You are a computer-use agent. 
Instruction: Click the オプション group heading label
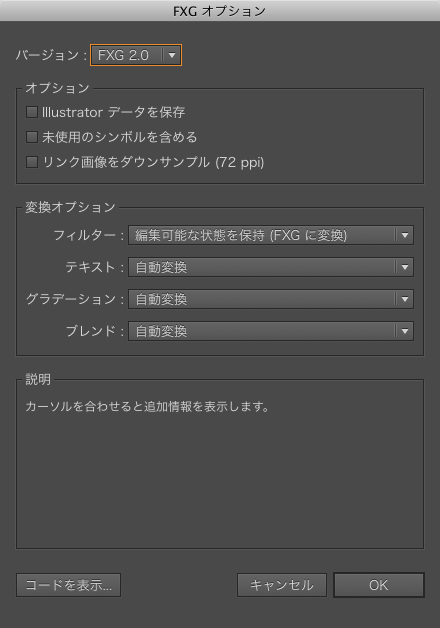pos(57,88)
